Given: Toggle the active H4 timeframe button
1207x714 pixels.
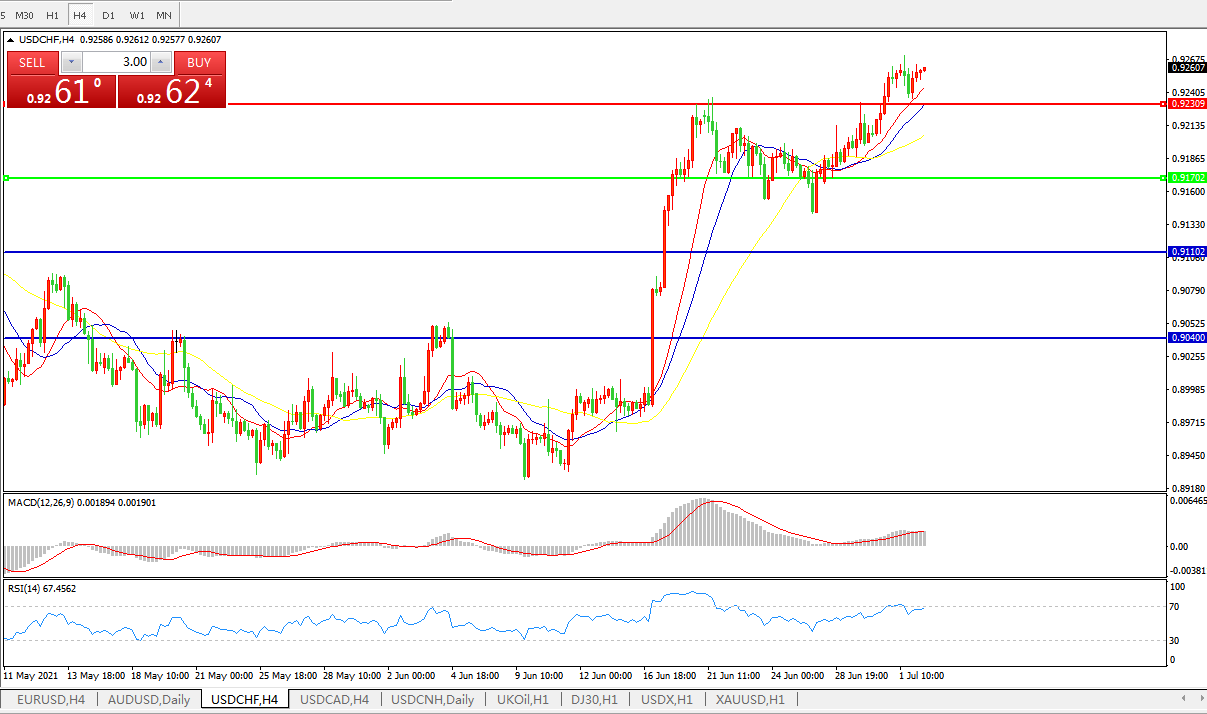Looking at the screenshot, I should (80, 15).
